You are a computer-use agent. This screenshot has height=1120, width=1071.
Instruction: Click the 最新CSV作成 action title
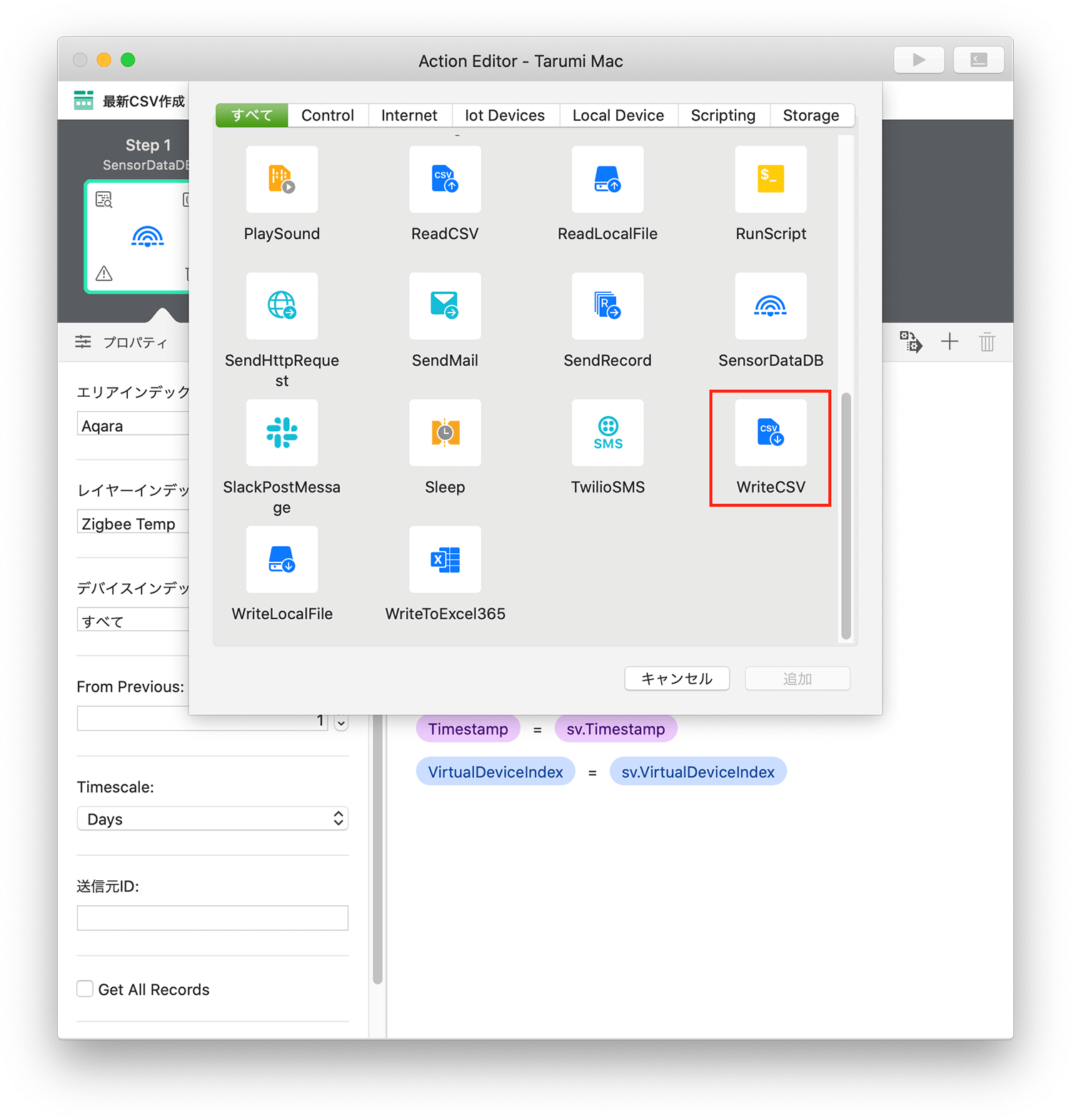click(x=144, y=101)
